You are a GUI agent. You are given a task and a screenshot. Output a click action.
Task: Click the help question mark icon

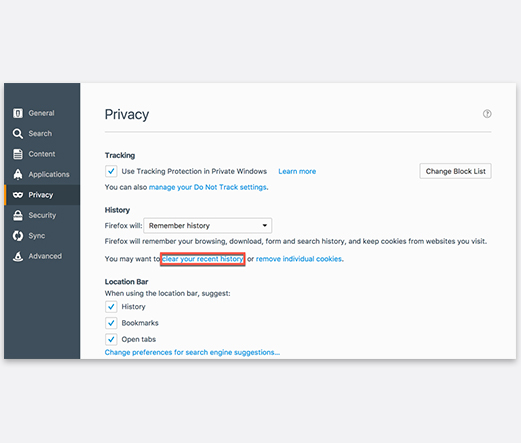tap(487, 114)
